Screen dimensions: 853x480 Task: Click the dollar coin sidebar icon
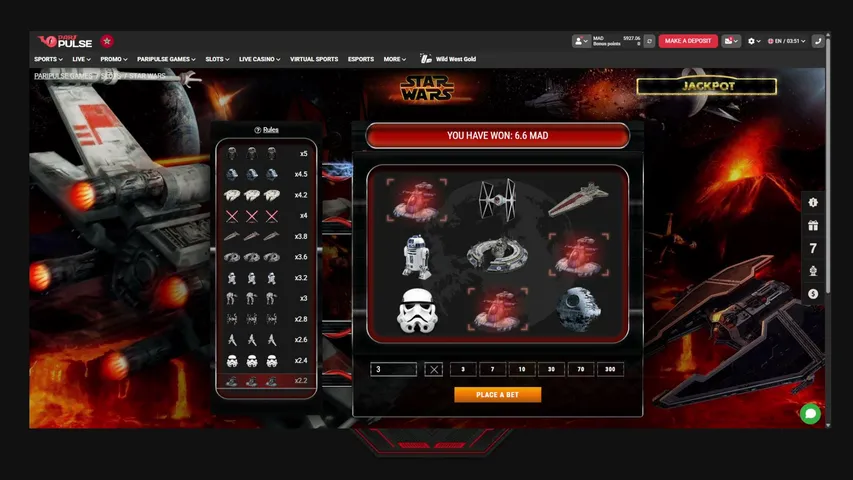pyautogui.click(x=813, y=294)
